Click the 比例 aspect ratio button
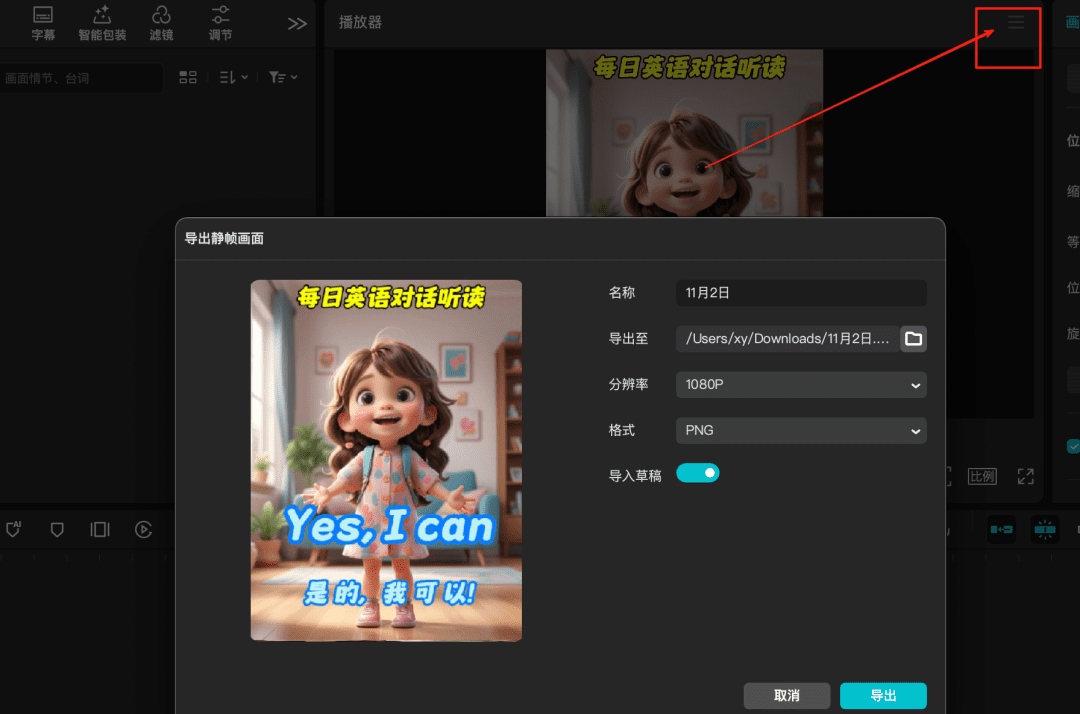This screenshot has width=1080, height=714. click(x=982, y=476)
